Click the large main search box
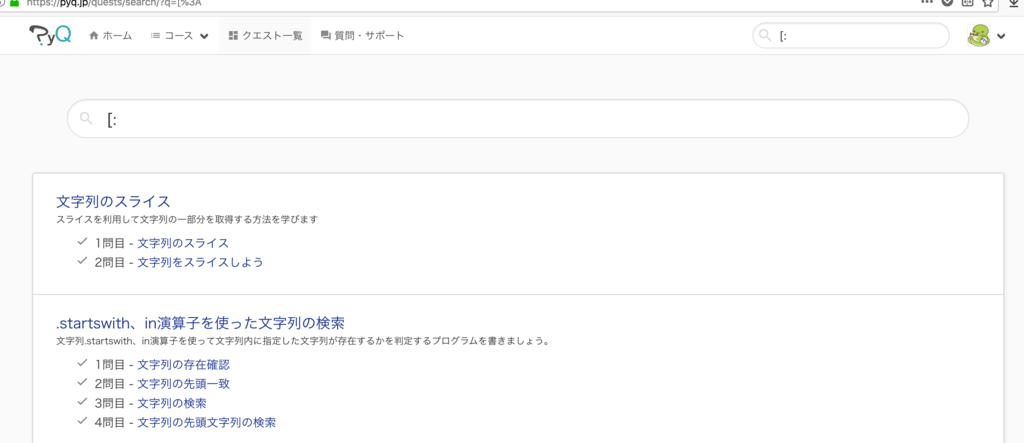The image size is (1024, 443). [518, 119]
